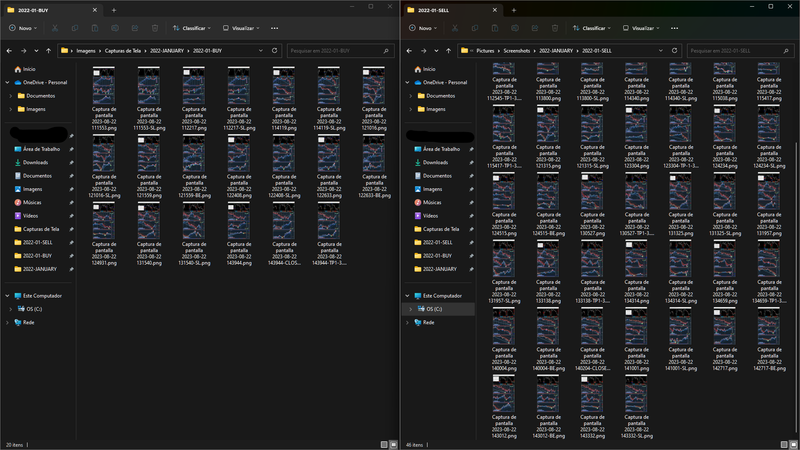800x450 pixels.
Task: Open the three-dots menu in the 2022-01-BUY toolbar
Action: pos(274,28)
